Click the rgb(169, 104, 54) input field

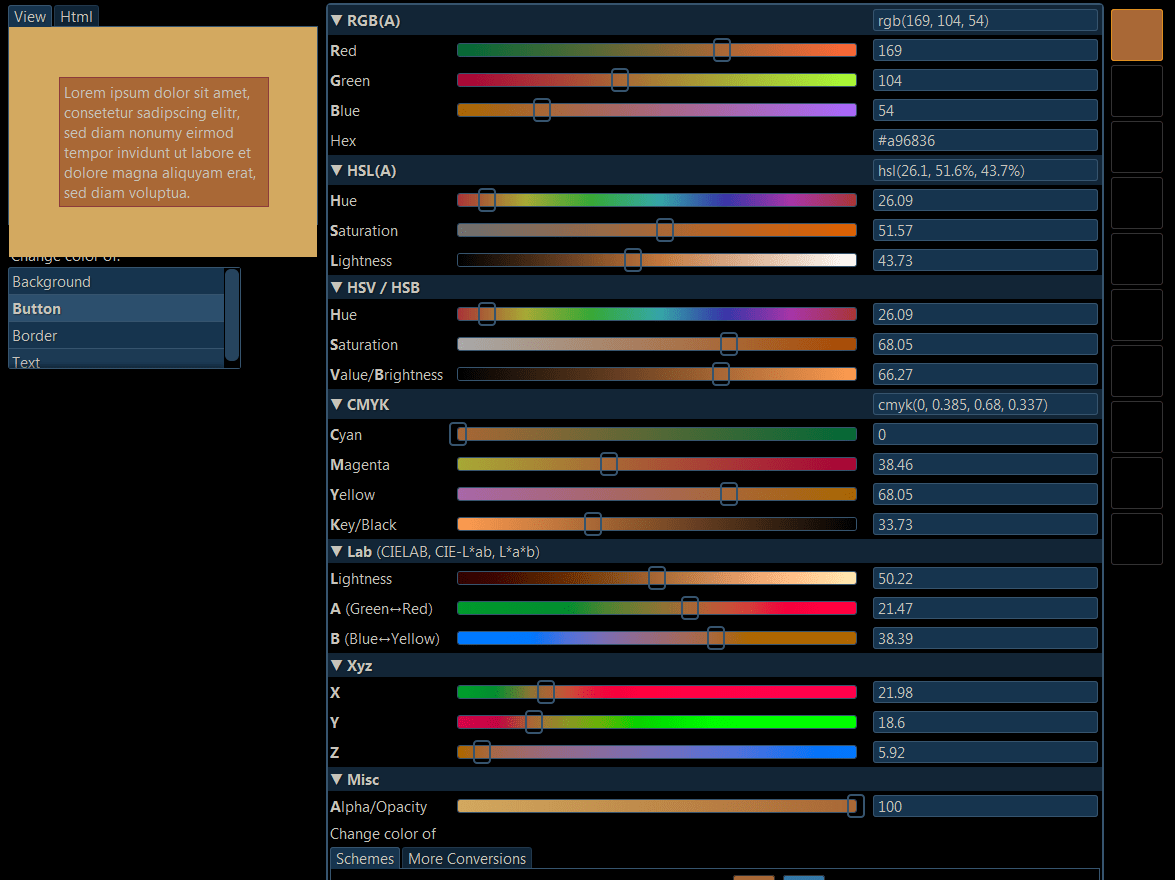pos(985,21)
